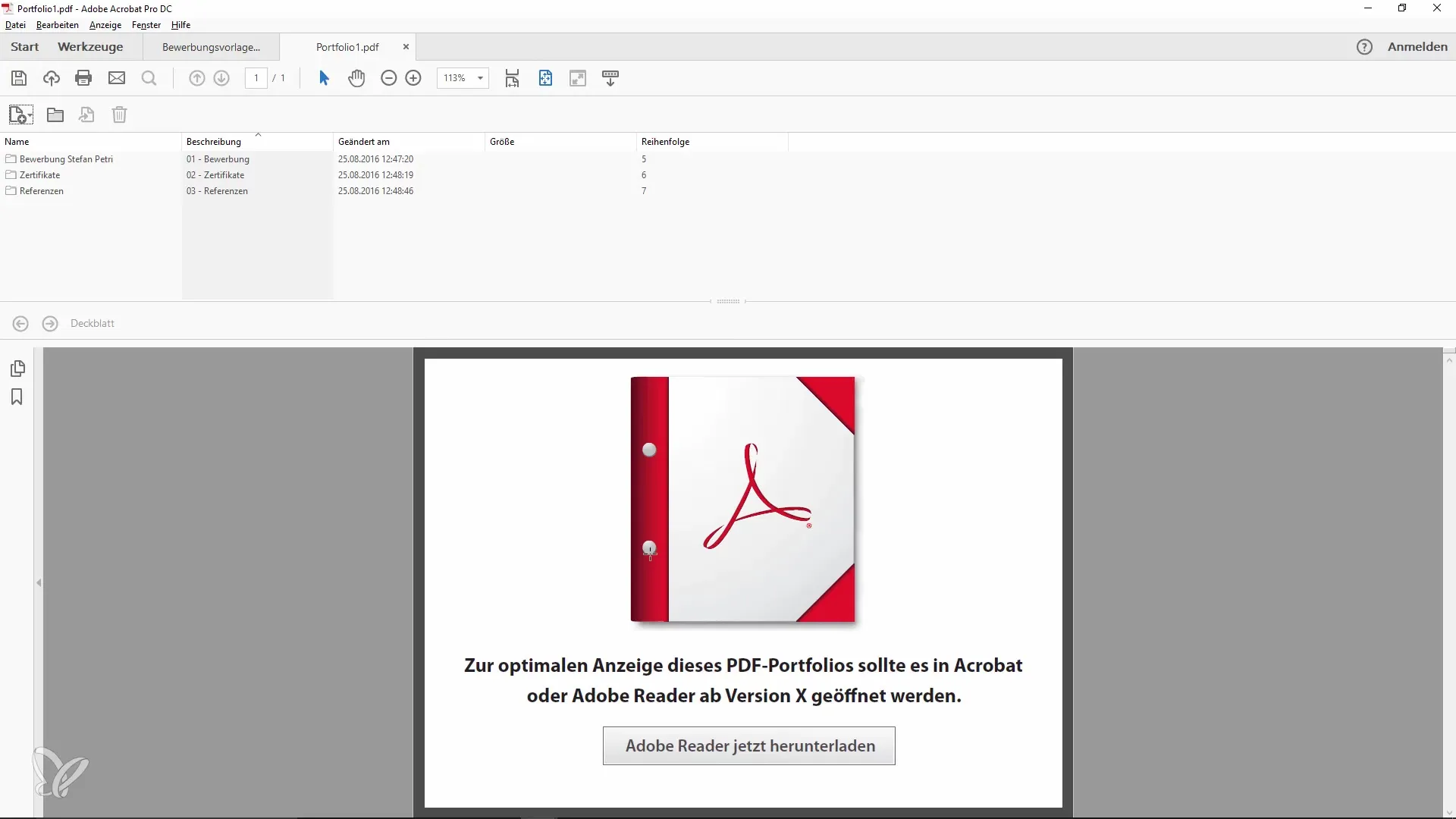1456x819 pixels.
Task: Switch to the Bewerbungsvorlage document tab
Action: [212, 47]
